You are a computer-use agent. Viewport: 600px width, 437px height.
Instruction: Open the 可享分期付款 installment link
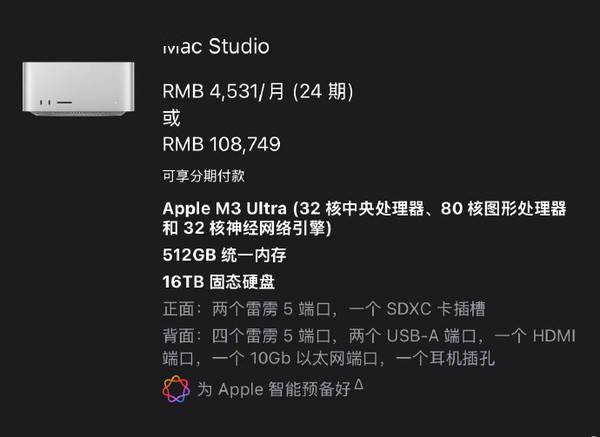click(x=204, y=176)
